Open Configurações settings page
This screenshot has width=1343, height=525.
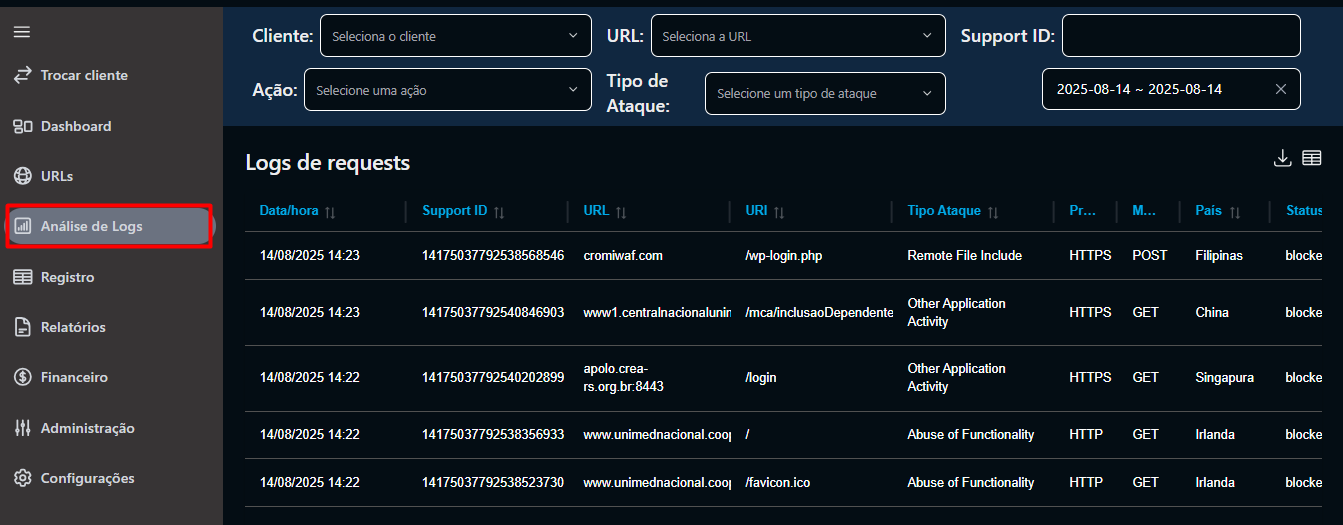[x=87, y=478]
